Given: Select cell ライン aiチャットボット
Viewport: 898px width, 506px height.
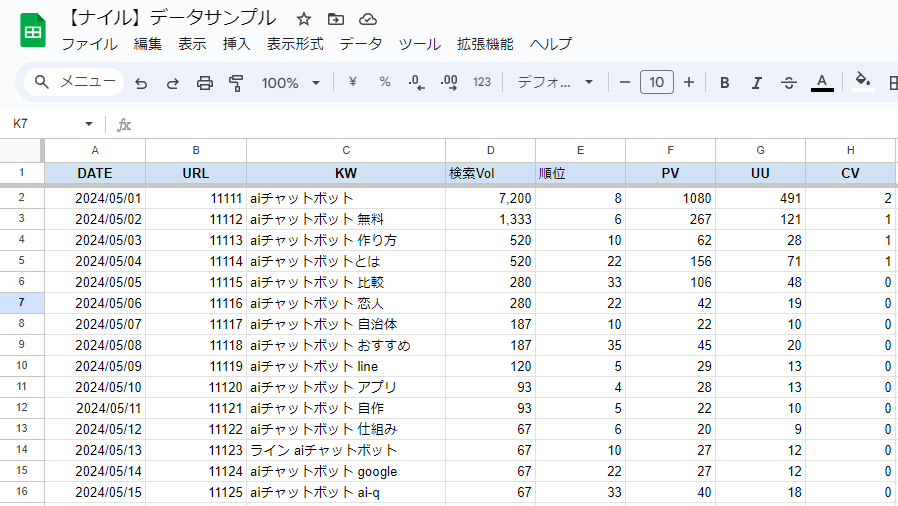Looking at the screenshot, I should (346, 450).
